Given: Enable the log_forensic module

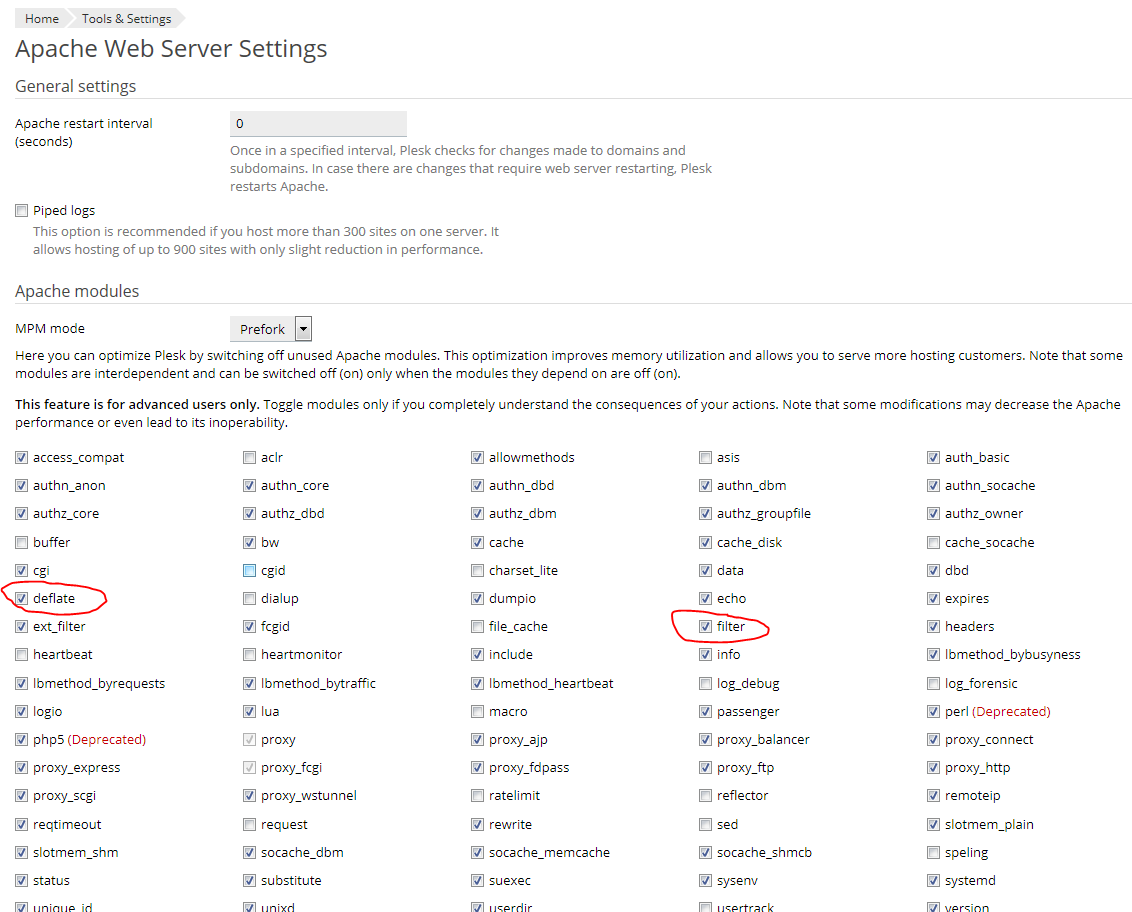Looking at the screenshot, I should pos(934,684).
